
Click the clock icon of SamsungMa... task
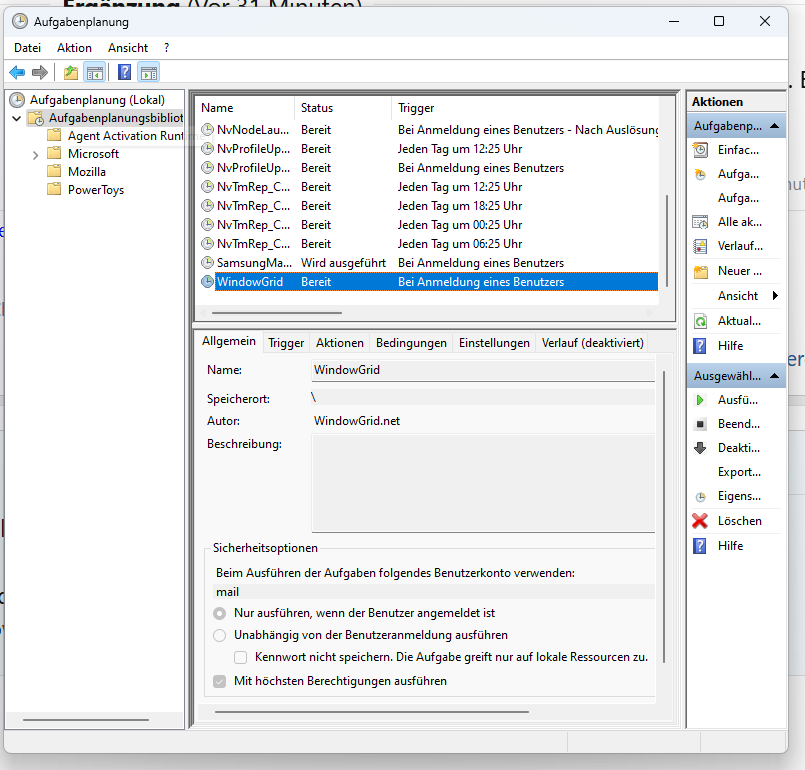click(x=207, y=263)
